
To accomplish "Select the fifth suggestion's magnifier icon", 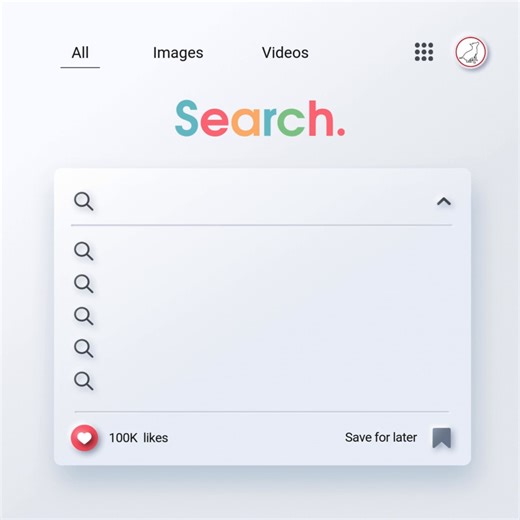I will (x=83, y=381).
